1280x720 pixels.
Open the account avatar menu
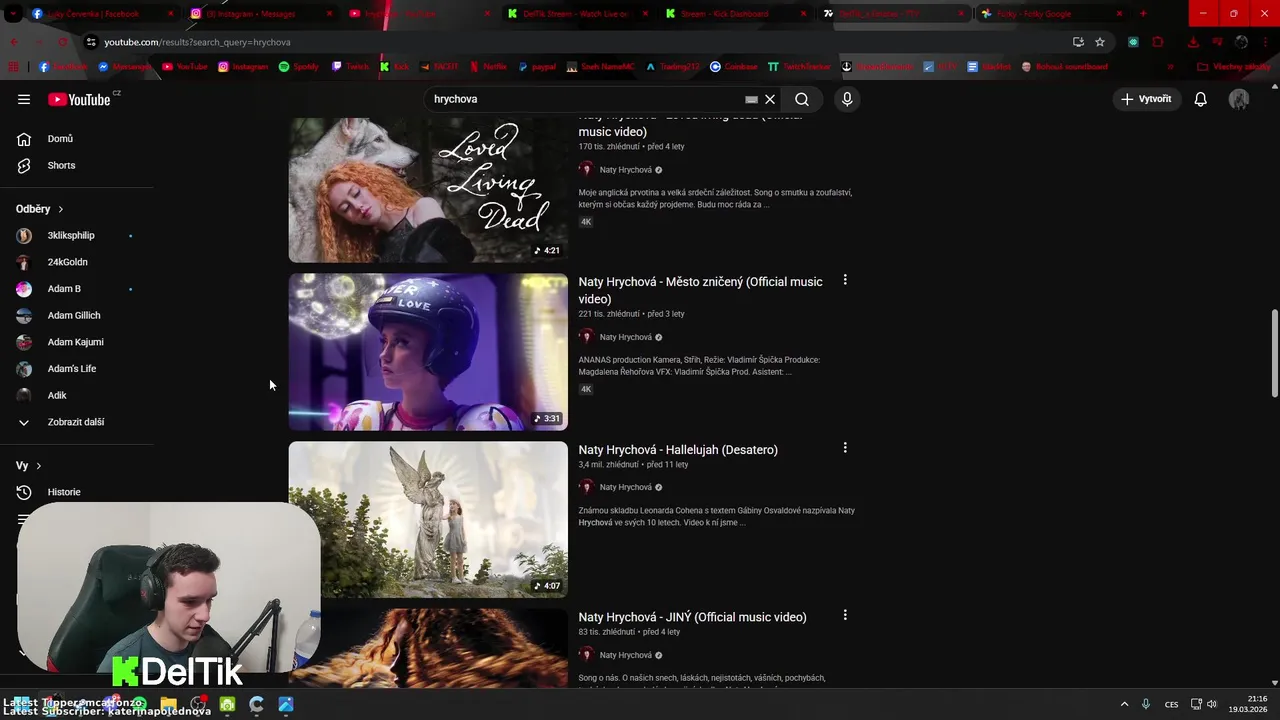pos(1239,99)
